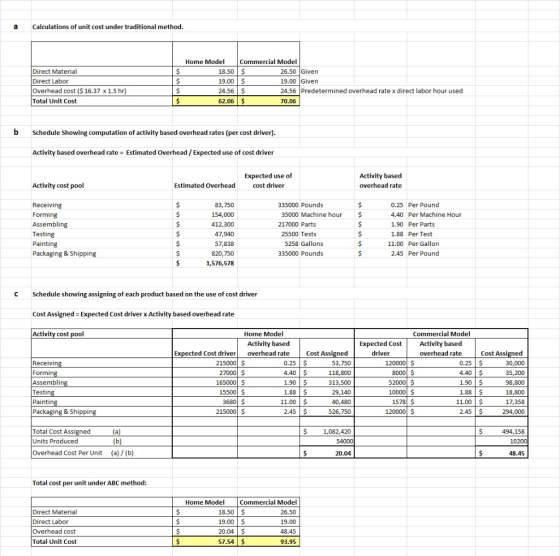The height and width of the screenshot is (556, 560).
Task: Click the Packaging & Shipping overhead 820,750
Action: (x=223, y=254)
